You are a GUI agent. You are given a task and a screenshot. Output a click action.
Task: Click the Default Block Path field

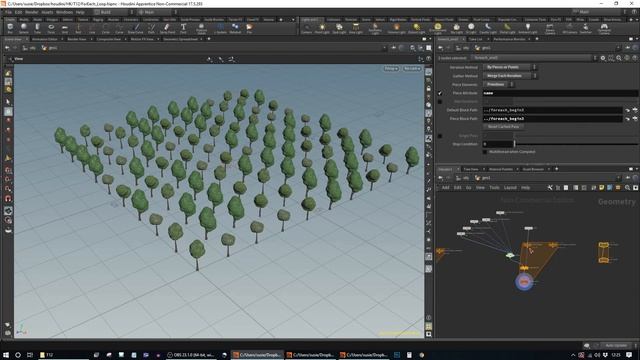(x=552, y=110)
